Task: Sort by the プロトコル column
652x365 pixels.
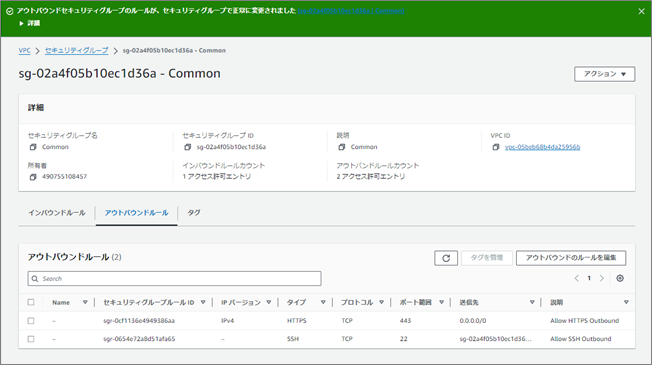Action: pos(381,303)
